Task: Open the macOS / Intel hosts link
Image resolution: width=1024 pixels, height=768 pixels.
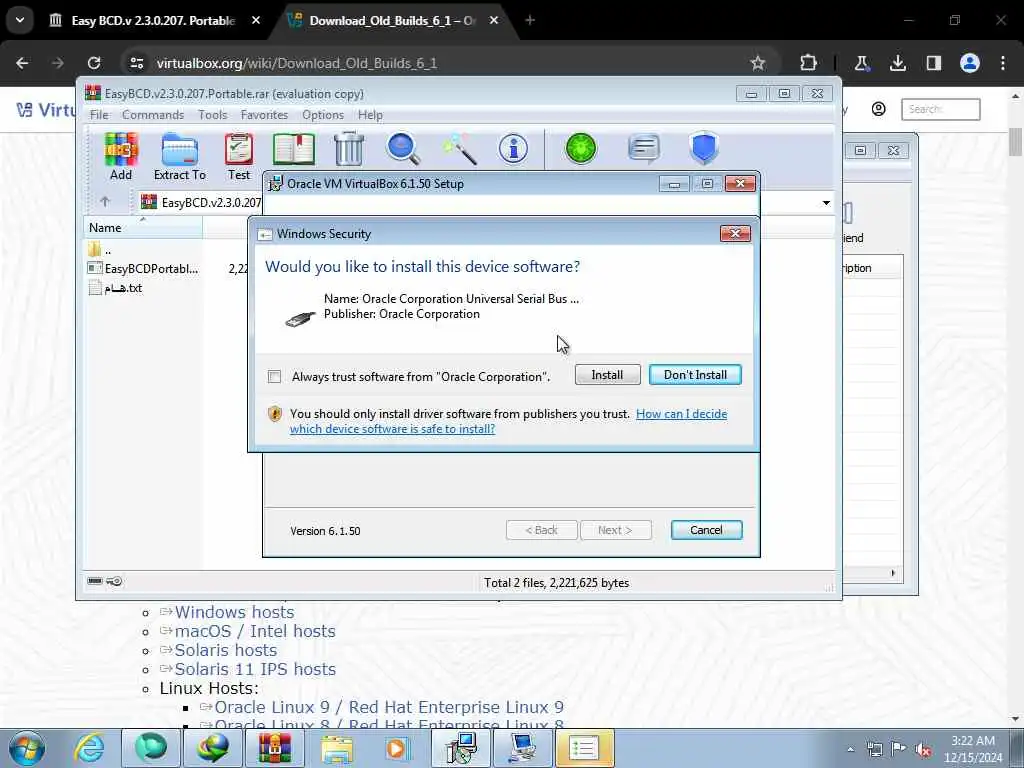Action: [x=255, y=632]
